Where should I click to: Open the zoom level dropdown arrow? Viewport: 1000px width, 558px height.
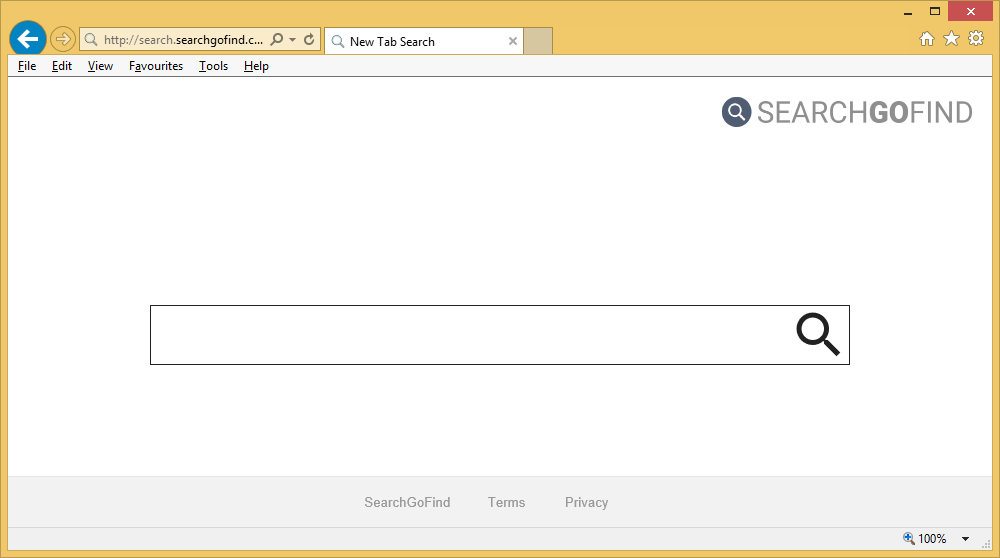point(966,539)
